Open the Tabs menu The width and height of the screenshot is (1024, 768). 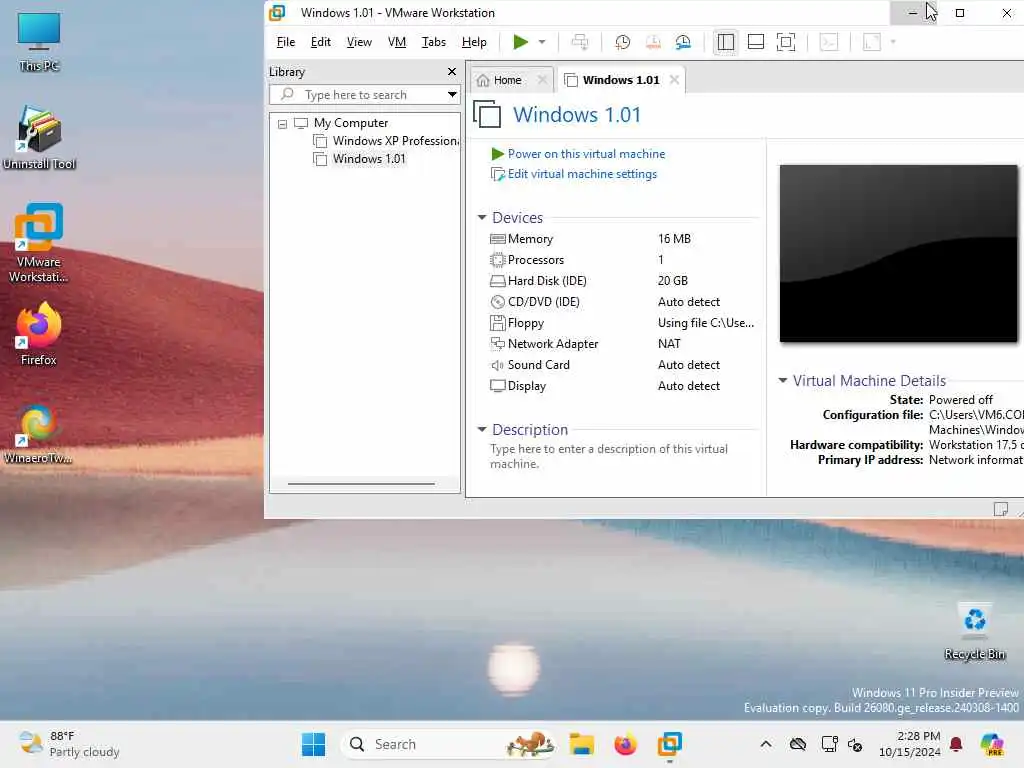(x=434, y=42)
